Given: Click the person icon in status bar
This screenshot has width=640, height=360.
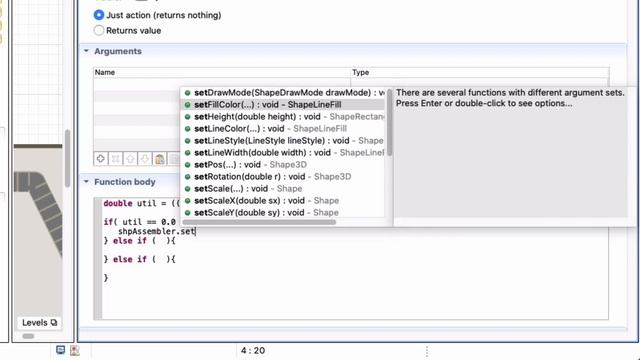Looking at the screenshot, I should [75, 350].
